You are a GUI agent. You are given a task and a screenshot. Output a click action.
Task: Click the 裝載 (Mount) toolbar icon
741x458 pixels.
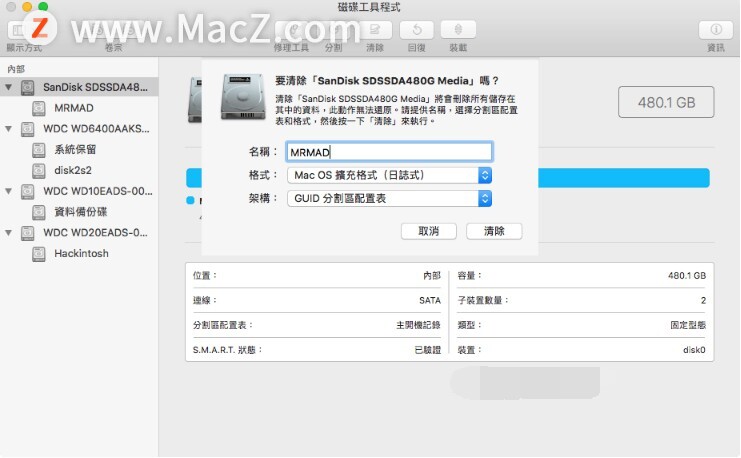coord(458,30)
